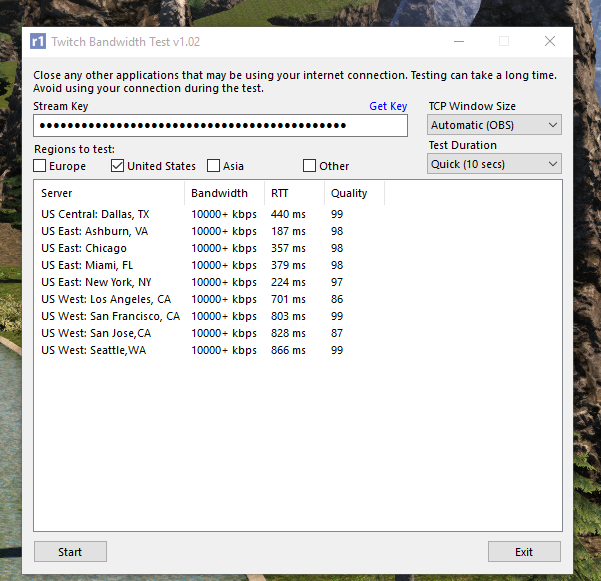Sort by the Server column header
Image resolution: width=601 pixels, height=581 pixels.
coord(109,193)
